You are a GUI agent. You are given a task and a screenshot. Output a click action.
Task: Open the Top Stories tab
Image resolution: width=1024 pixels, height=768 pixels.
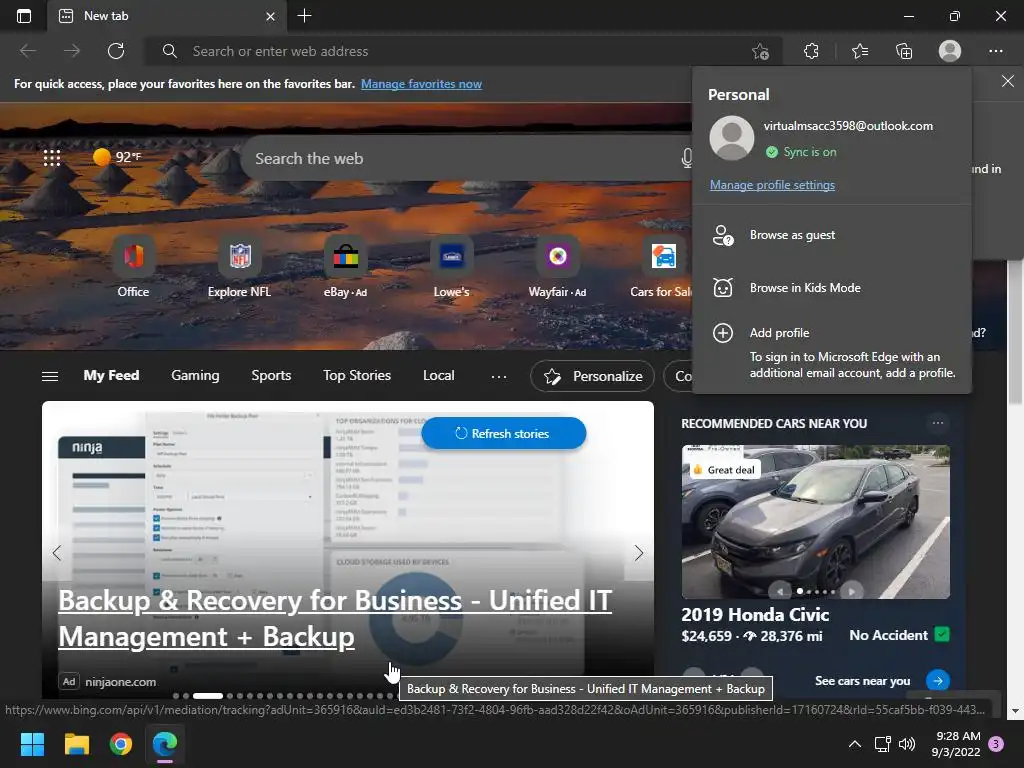point(357,376)
